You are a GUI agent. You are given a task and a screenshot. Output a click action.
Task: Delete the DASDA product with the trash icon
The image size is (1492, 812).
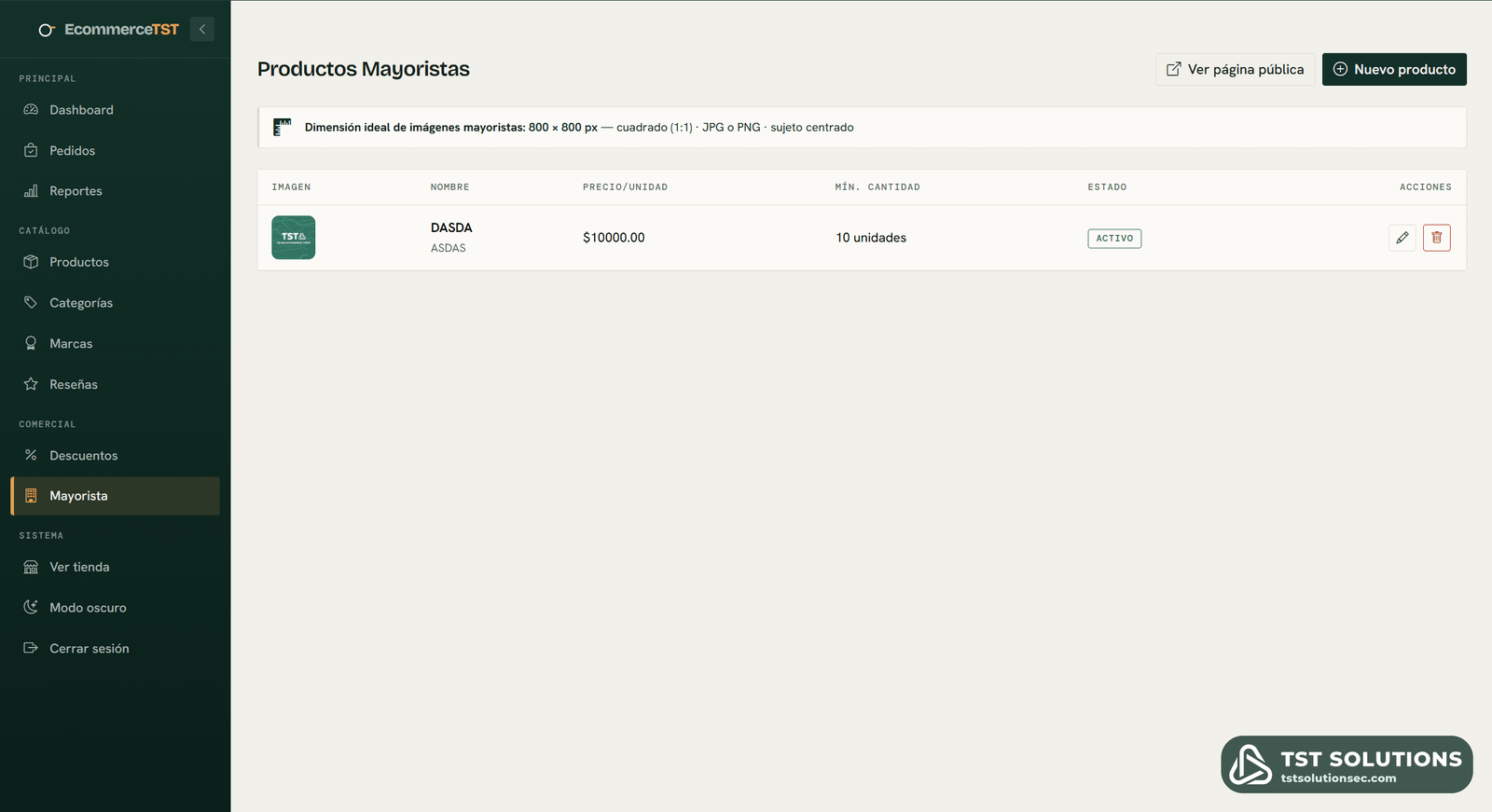tap(1437, 238)
